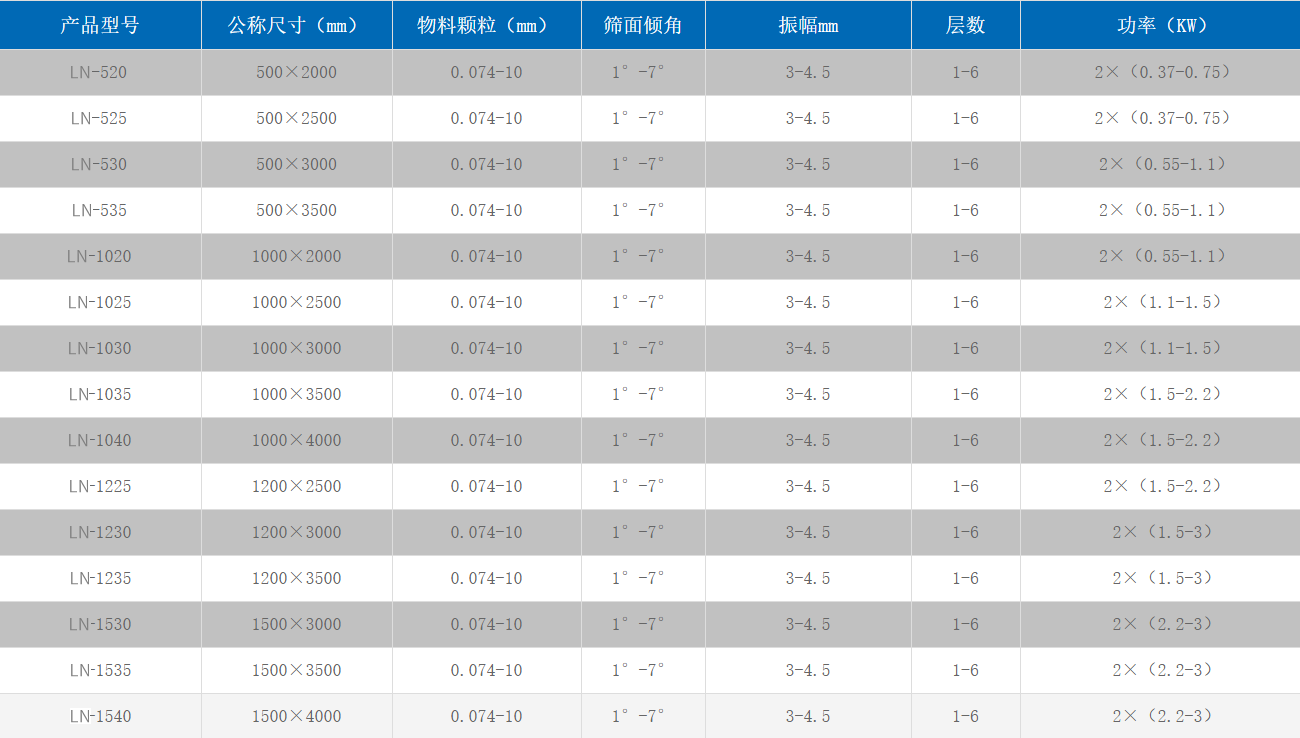Viewport: 1300px width, 738px height.
Task: Select the 1200×2500 size cell
Action: (x=296, y=486)
